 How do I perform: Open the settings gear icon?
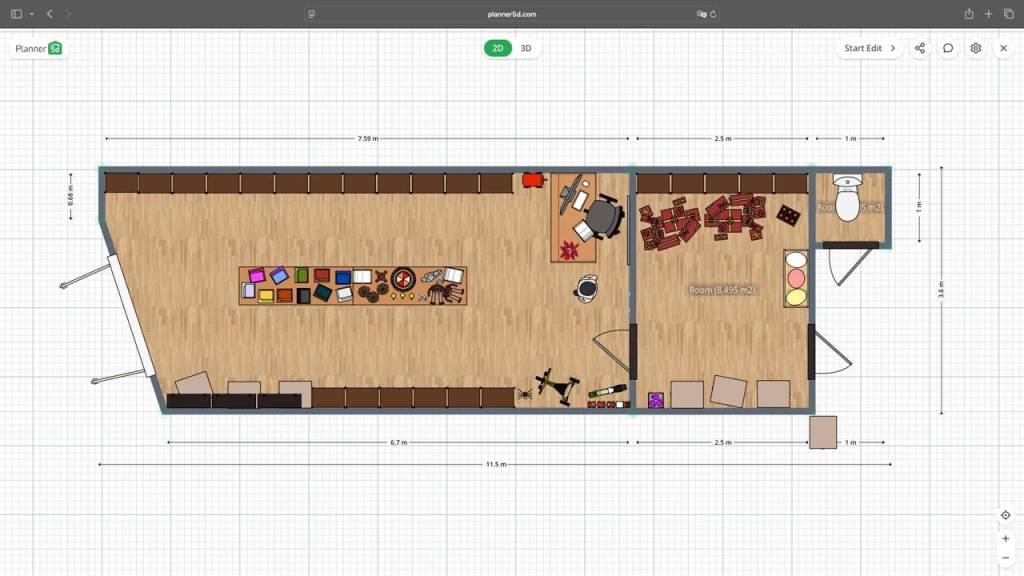point(975,48)
